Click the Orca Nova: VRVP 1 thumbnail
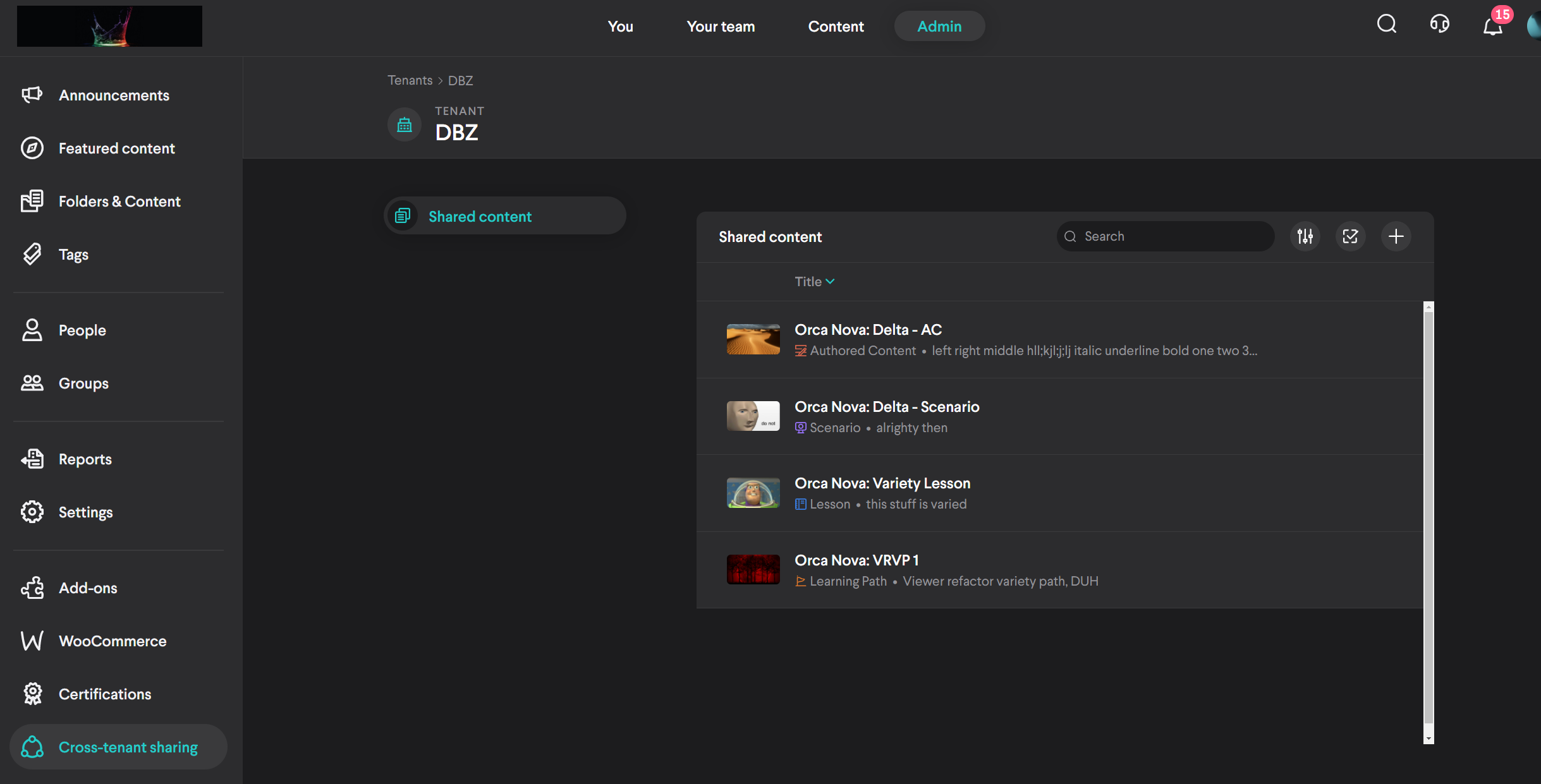 click(753, 570)
